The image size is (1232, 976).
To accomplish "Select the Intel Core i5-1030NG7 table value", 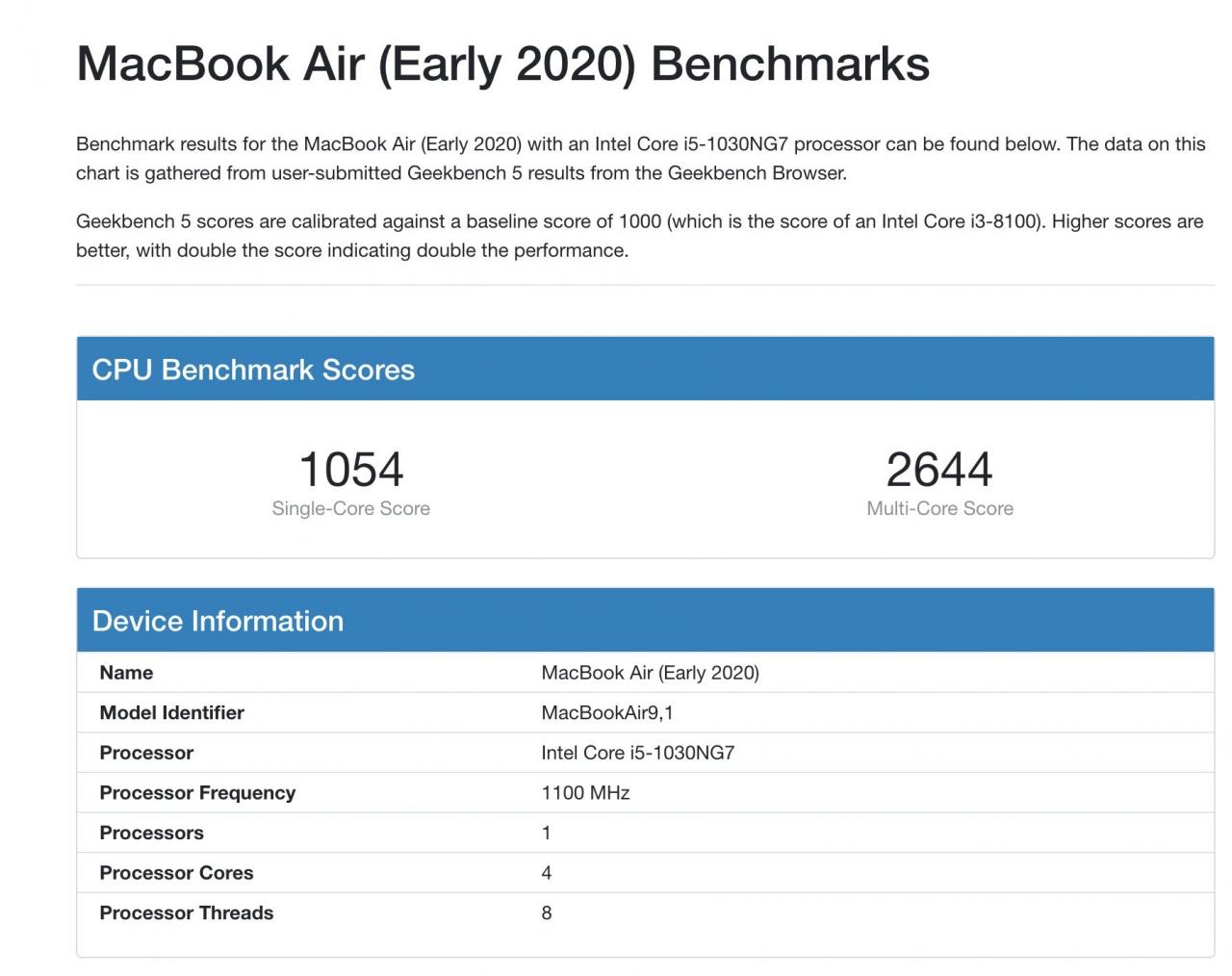I will (637, 753).
